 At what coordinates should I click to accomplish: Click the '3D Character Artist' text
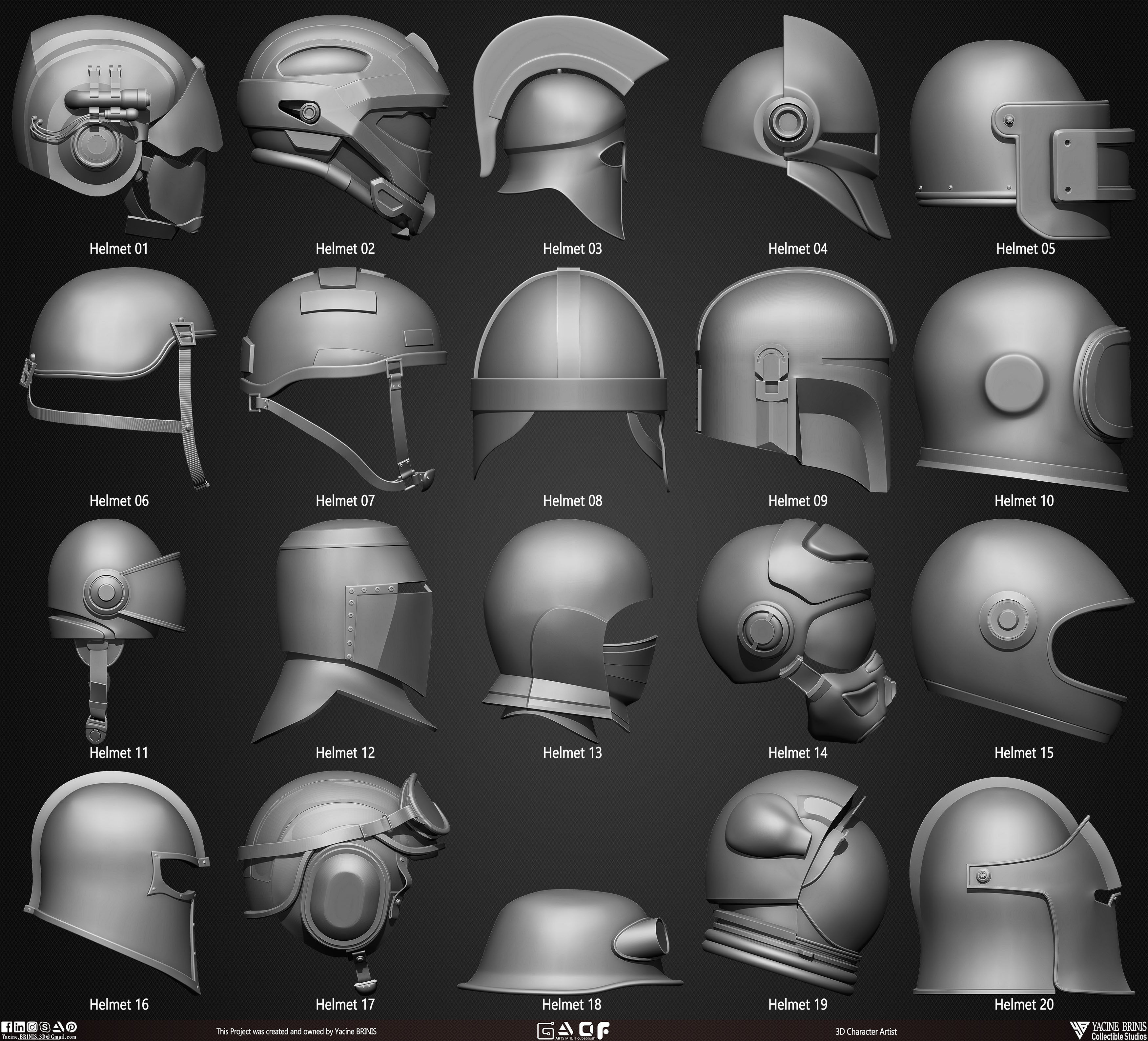tap(866, 1031)
